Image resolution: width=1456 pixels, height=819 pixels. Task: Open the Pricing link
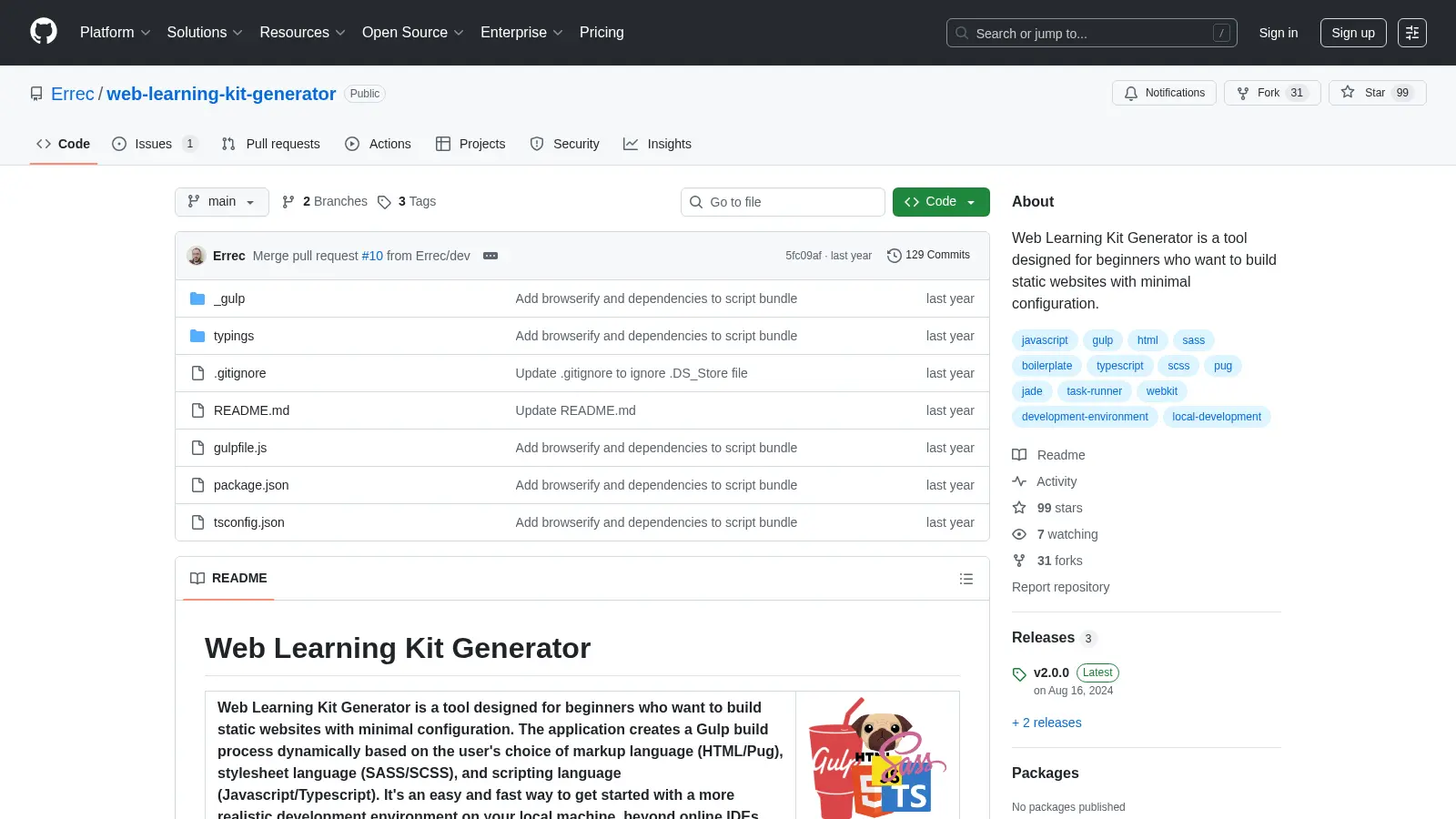[x=602, y=33]
